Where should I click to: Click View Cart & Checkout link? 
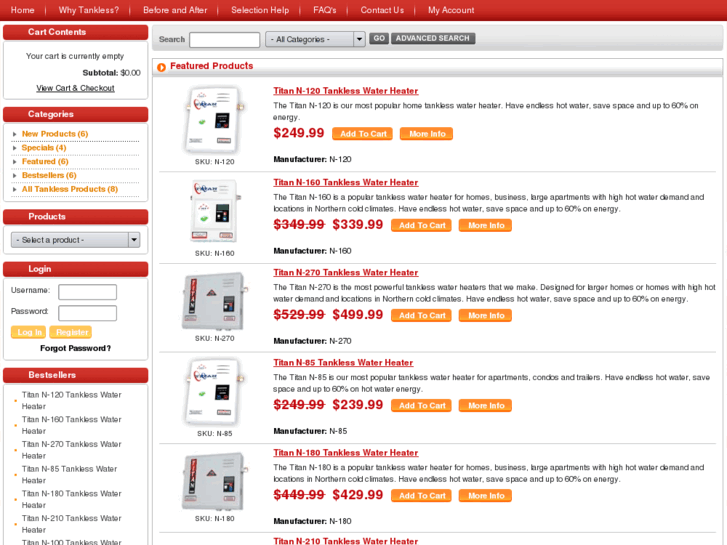pyautogui.click(x=75, y=88)
